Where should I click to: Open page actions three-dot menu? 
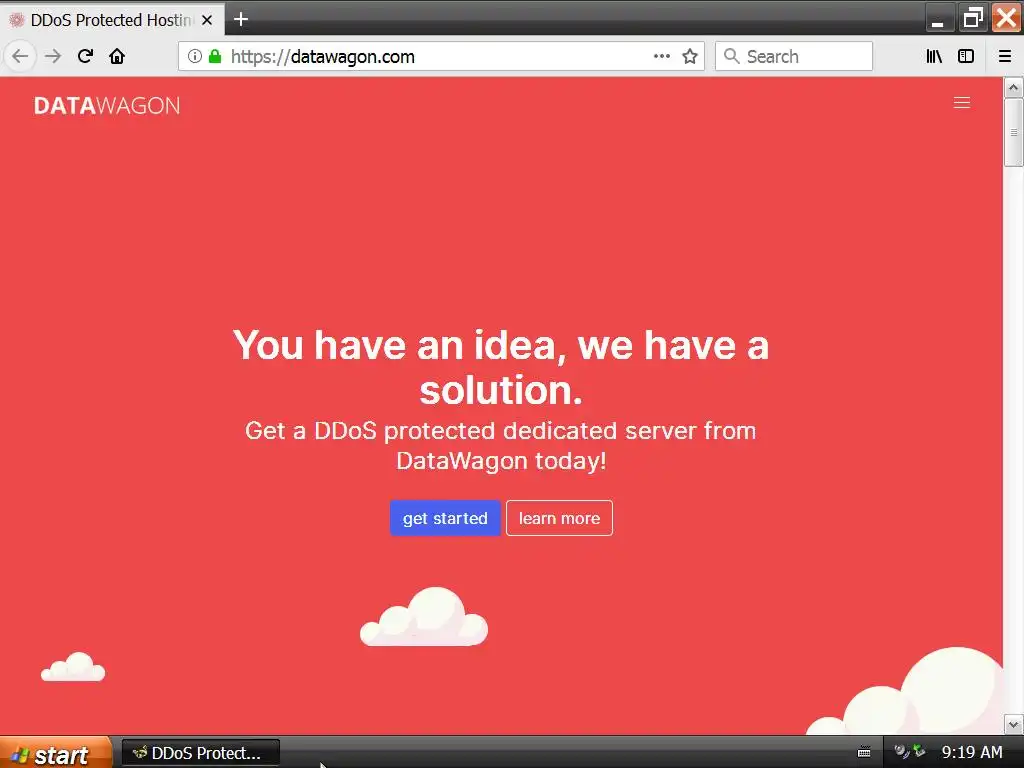tap(662, 56)
